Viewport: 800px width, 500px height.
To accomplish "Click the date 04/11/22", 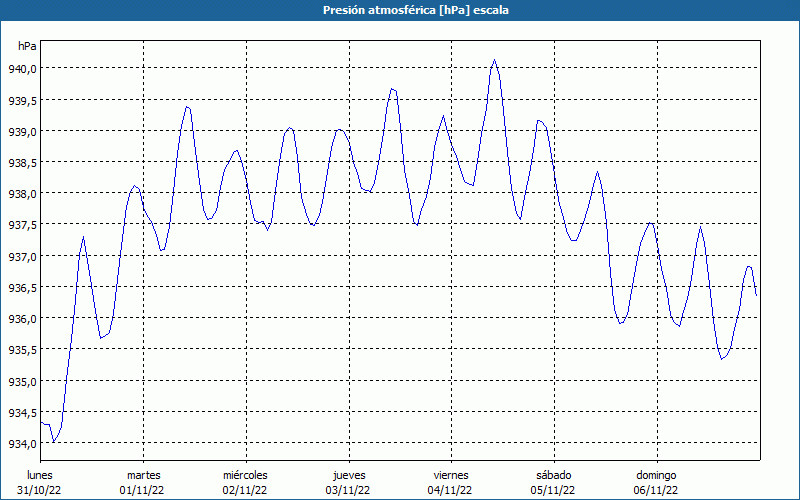I will tap(451, 490).
